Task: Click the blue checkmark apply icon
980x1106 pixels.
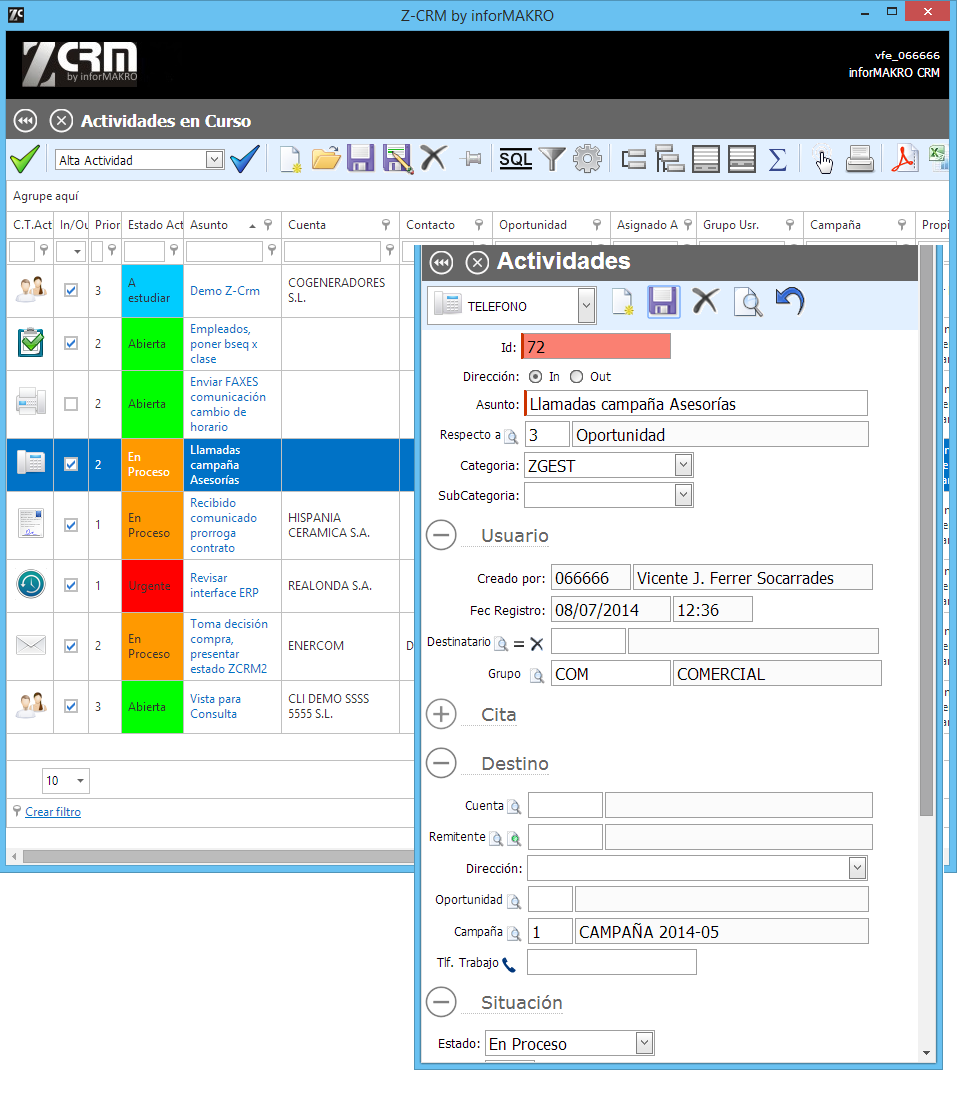Action: pos(244,159)
